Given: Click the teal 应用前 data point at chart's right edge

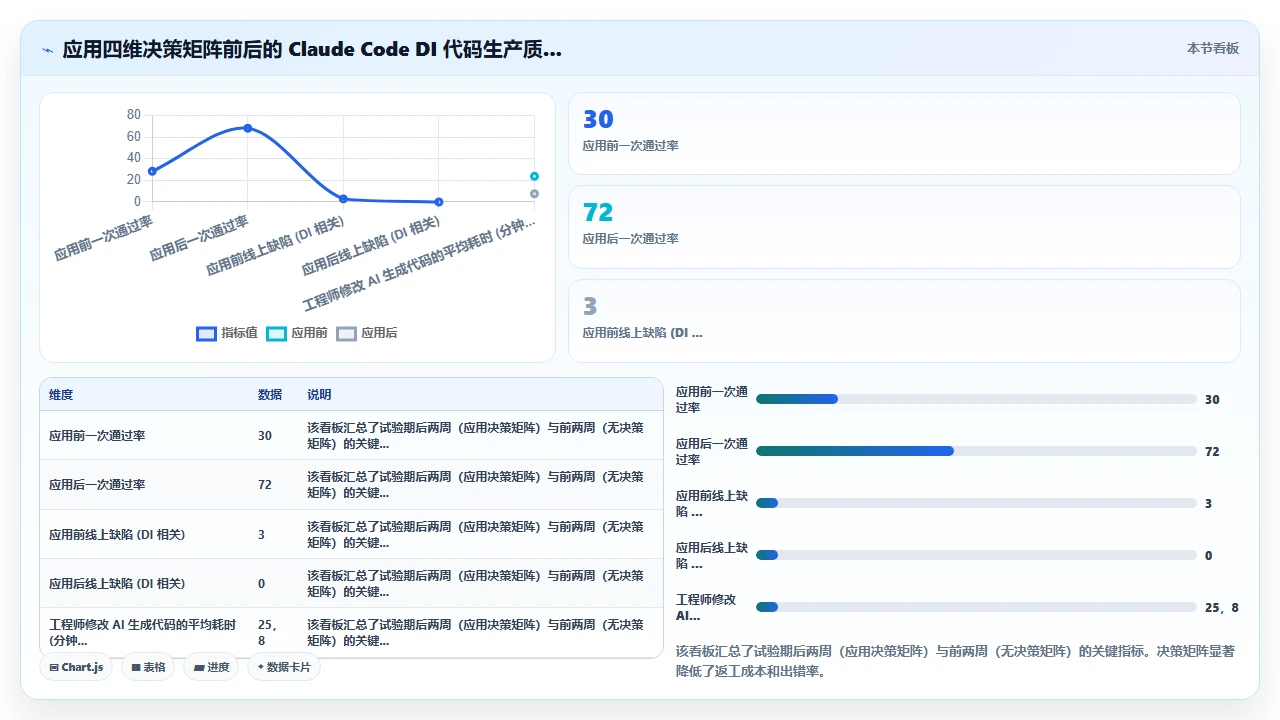Looking at the screenshot, I should 534,176.
